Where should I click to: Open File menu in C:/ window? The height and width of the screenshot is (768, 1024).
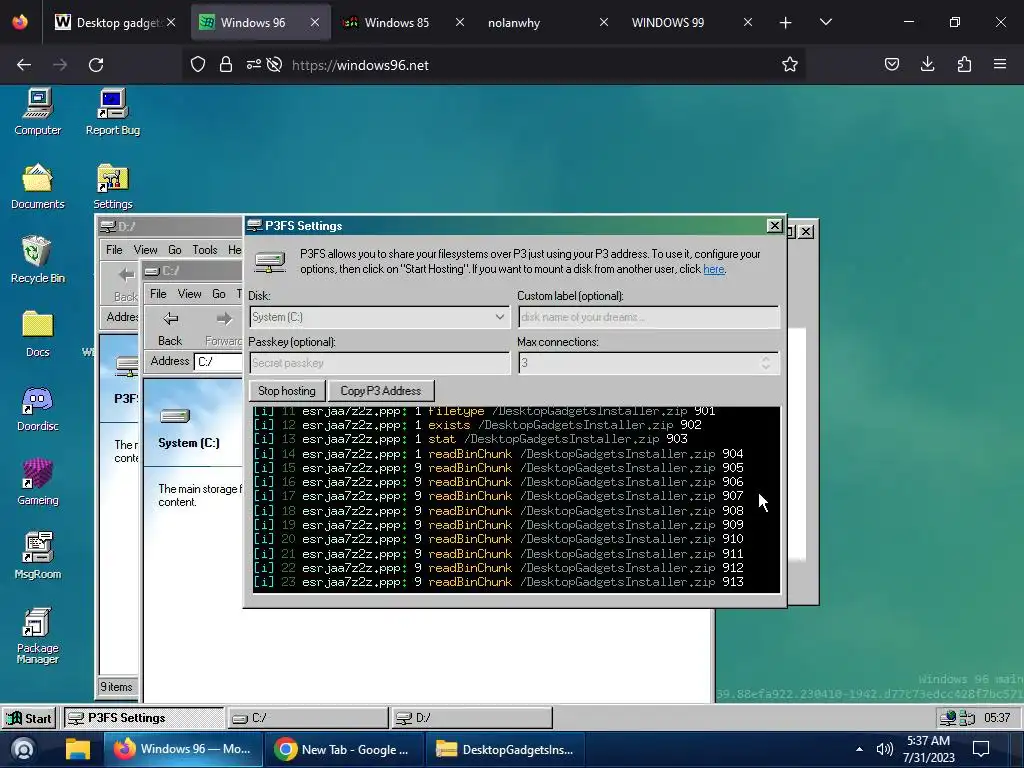(x=158, y=294)
